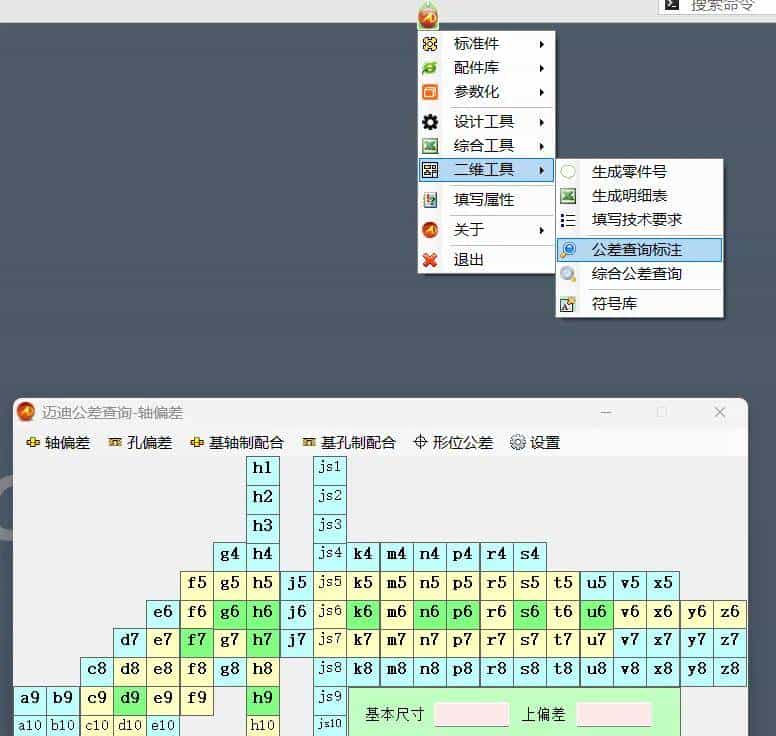Expand the 综合工具 submenu arrow
The image size is (776, 736).
click(x=542, y=146)
